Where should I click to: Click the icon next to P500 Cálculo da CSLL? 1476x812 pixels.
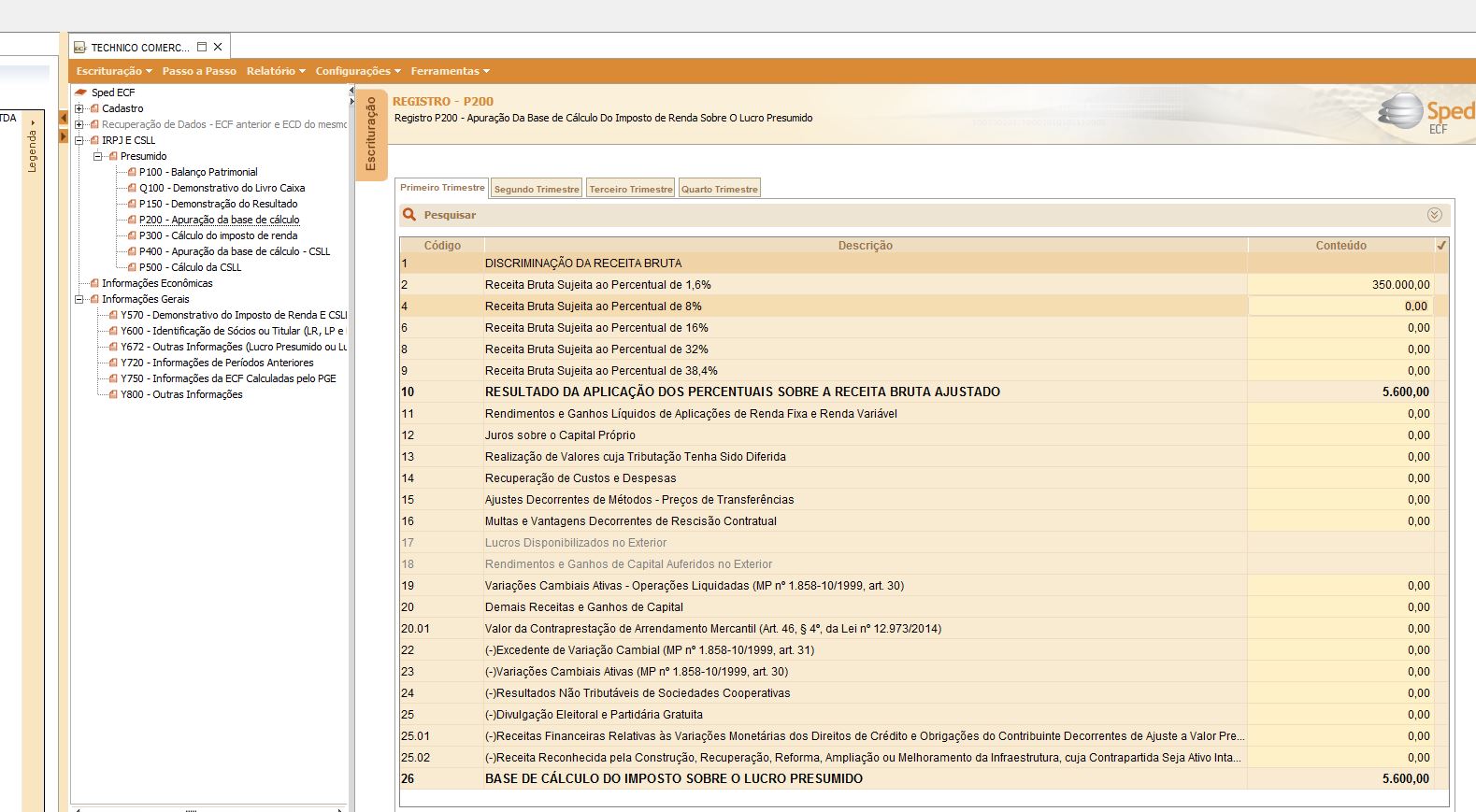point(132,267)
